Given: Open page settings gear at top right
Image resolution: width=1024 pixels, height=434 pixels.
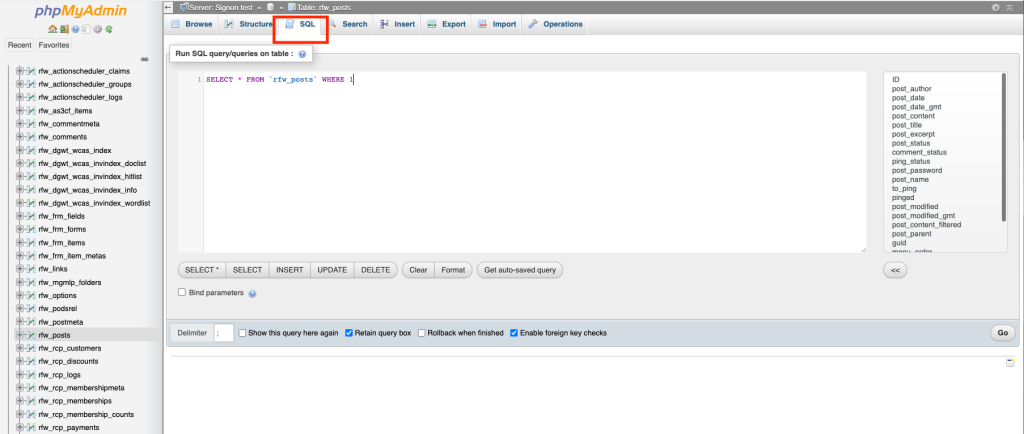Looking at the screenshot, I should pos(995,7).
